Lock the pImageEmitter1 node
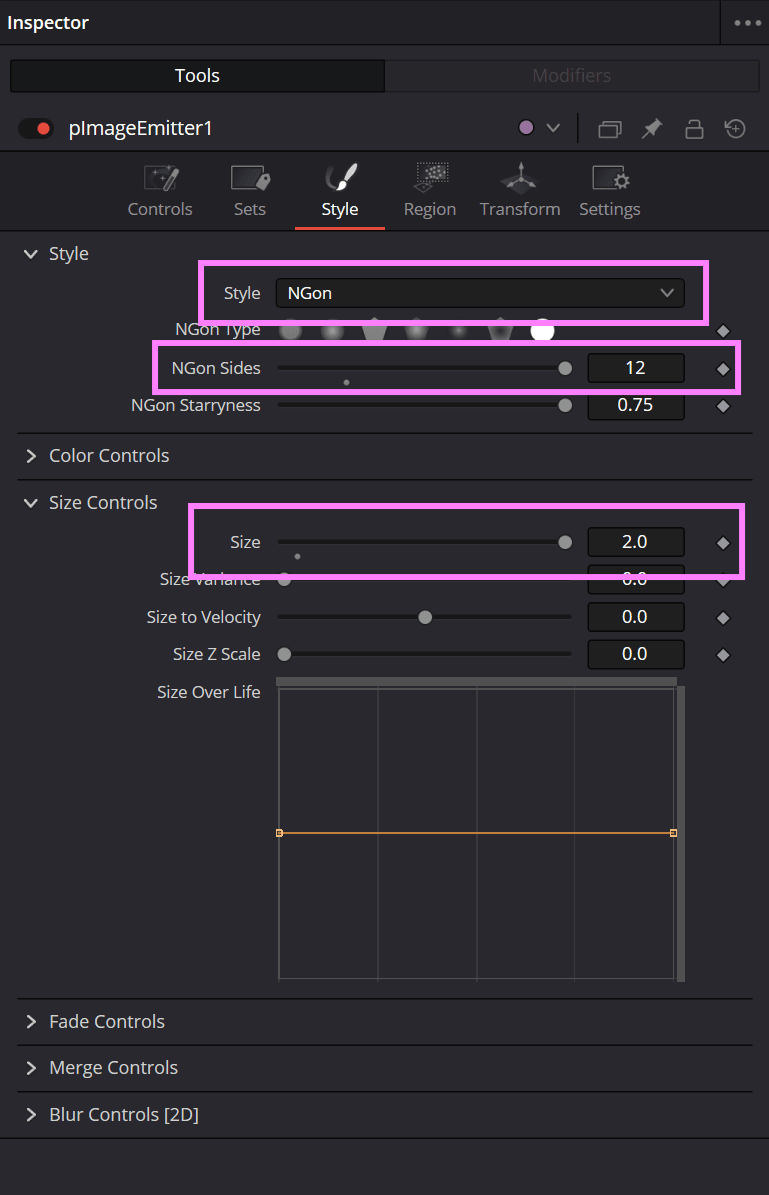Image resolution: width=769 pixels, height=1195 pixels. click(694, 128)
